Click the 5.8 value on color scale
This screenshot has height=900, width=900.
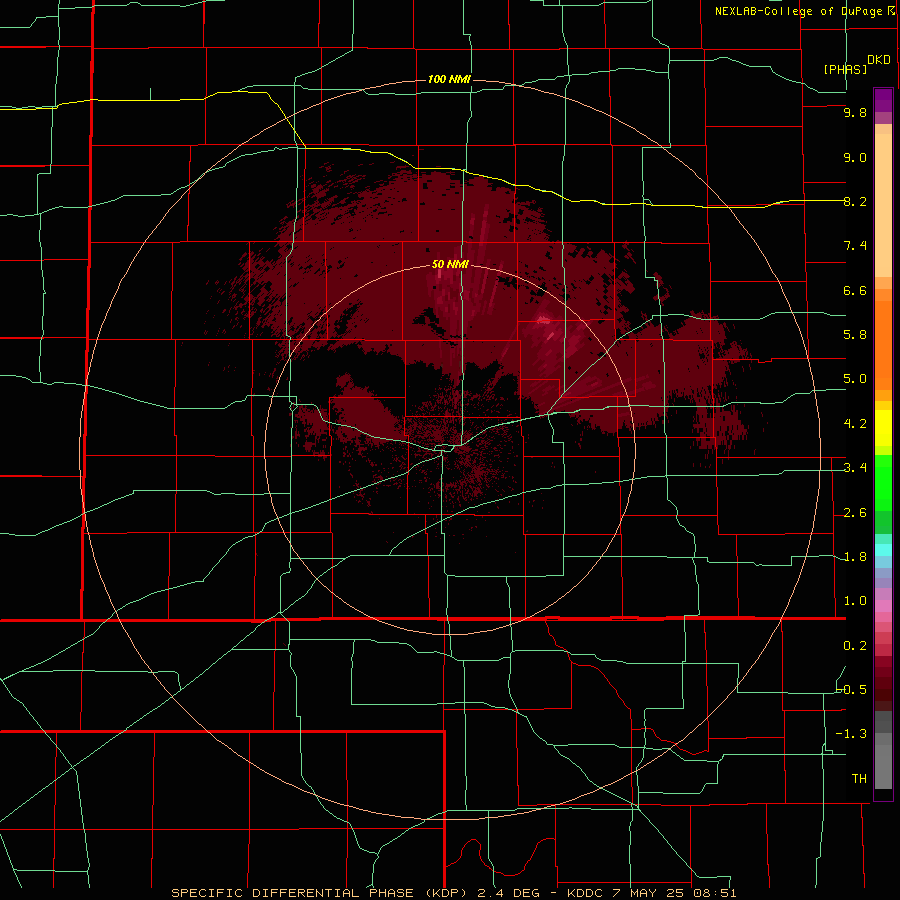(855, 335)
